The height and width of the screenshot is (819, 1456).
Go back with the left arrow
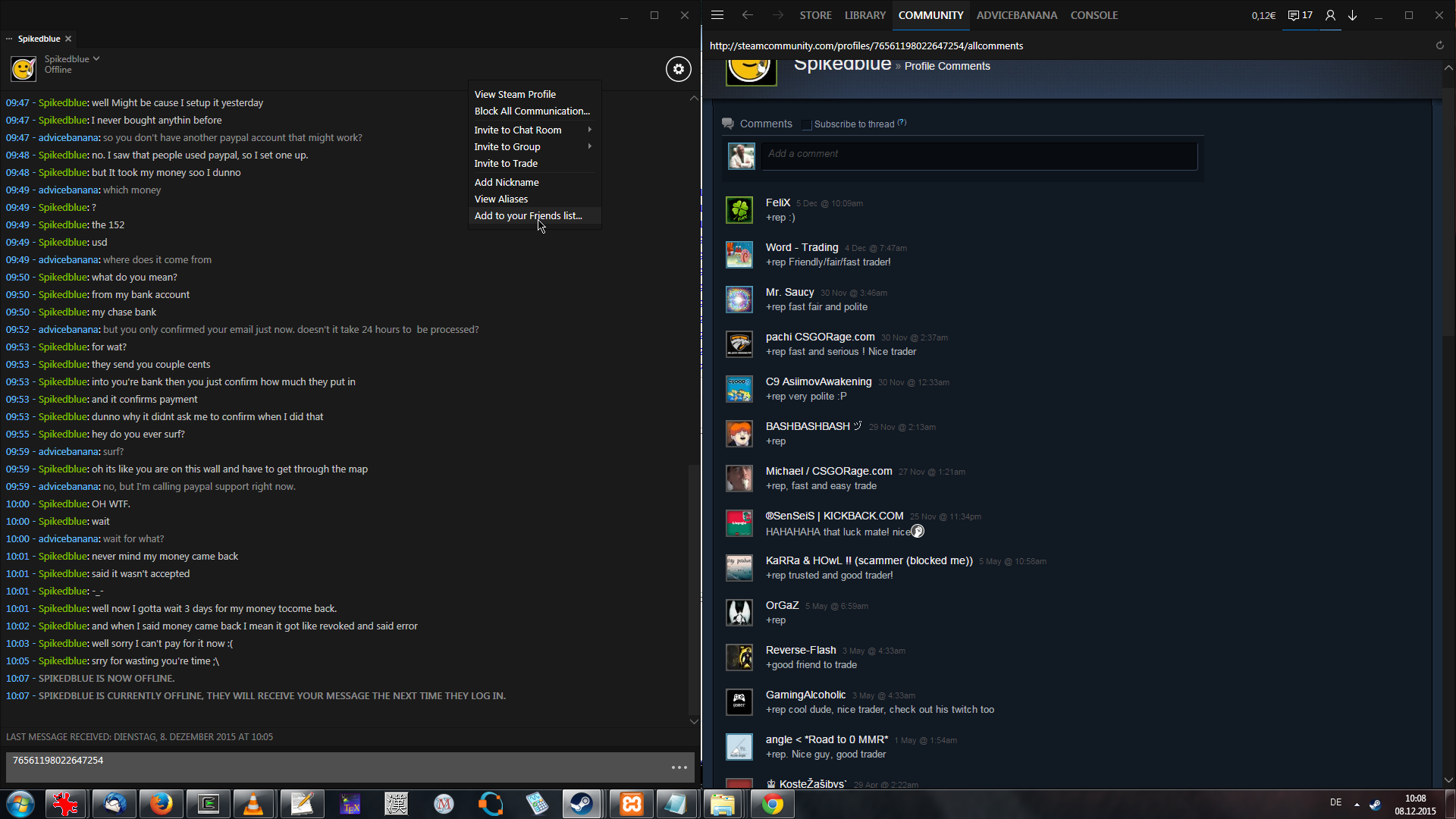pos(748,15)
